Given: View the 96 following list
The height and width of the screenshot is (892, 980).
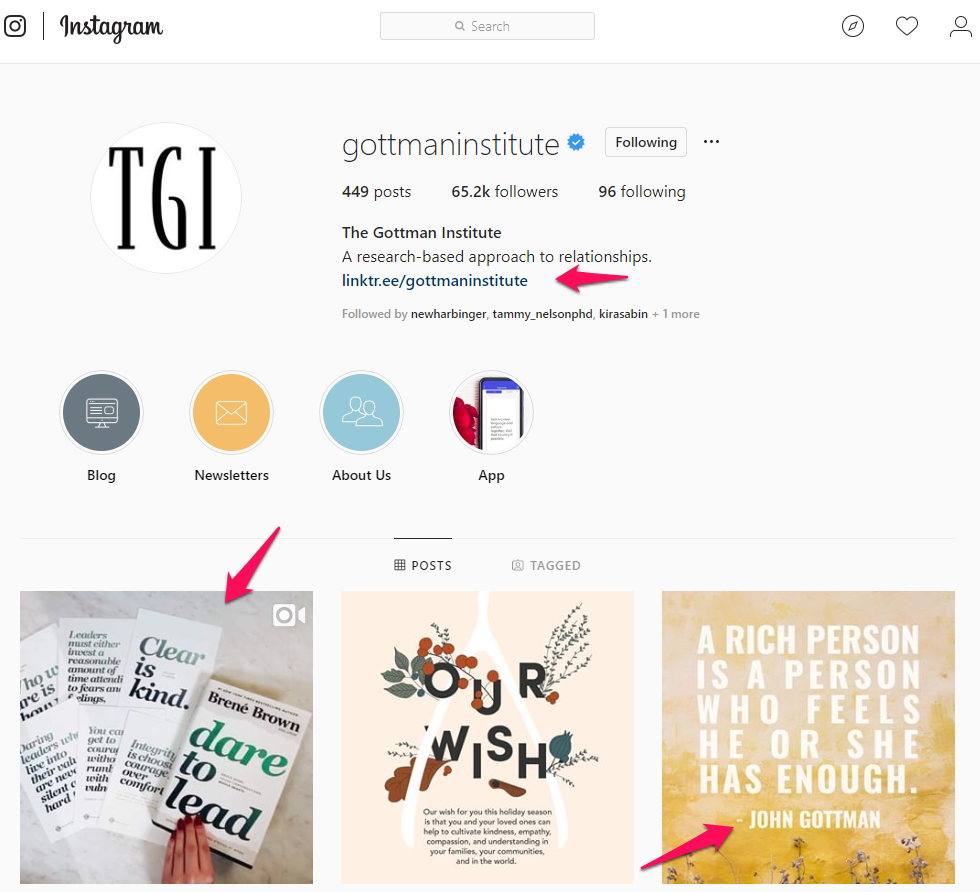Looking at the screenshot, I should pyautogui.click(x=642, y=192).
